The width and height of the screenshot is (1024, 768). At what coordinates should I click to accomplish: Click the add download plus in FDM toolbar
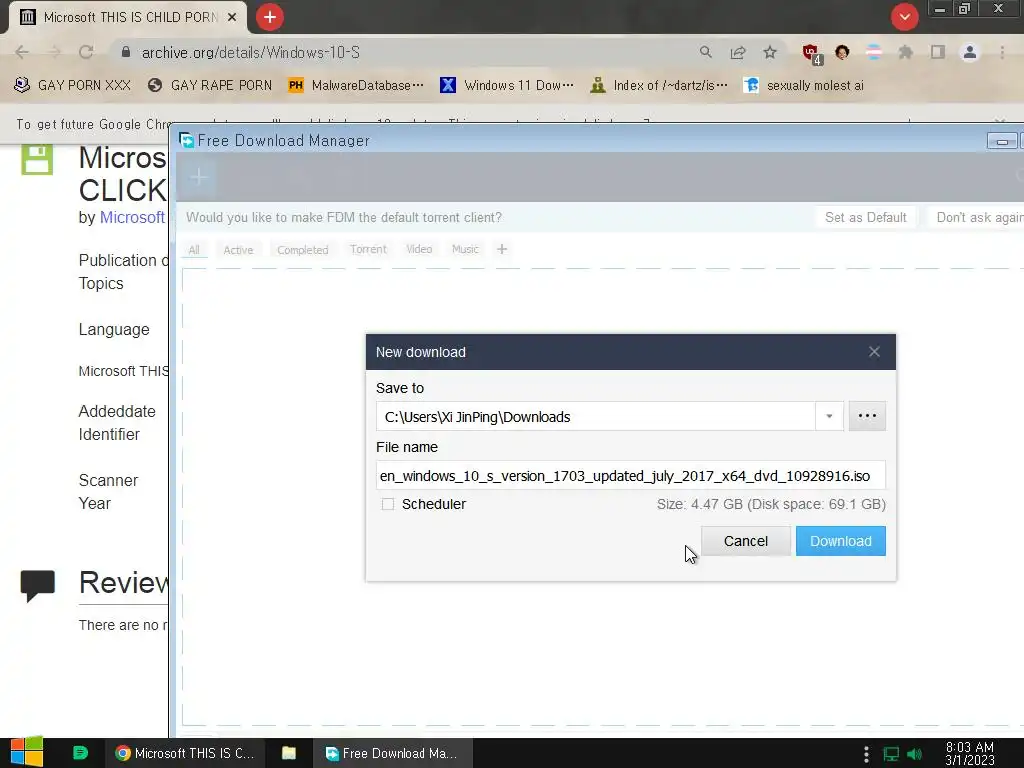(x=199, y=177)
